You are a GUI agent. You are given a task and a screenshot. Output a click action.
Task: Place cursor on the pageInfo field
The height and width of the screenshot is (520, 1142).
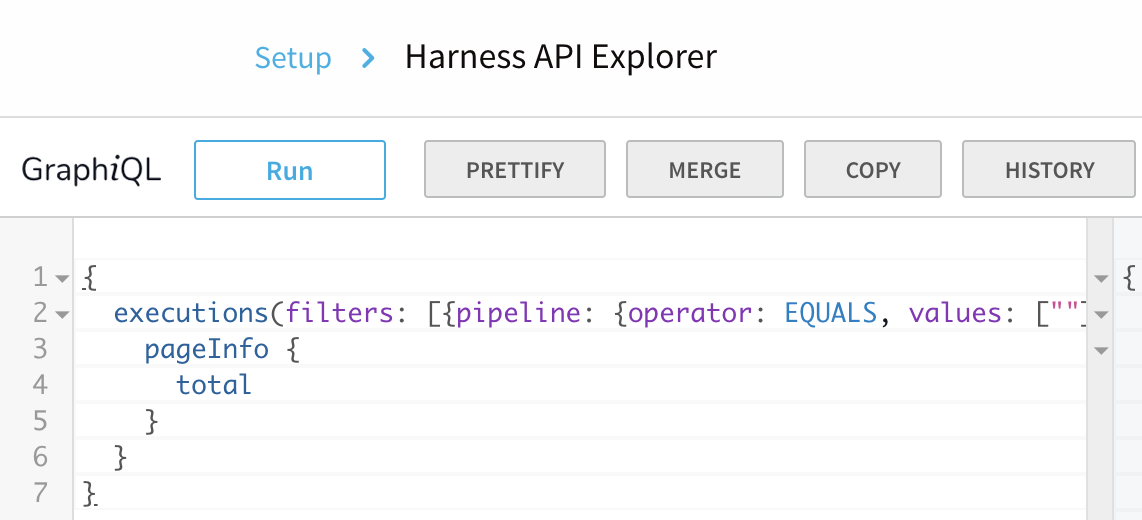tap(207, 350)
